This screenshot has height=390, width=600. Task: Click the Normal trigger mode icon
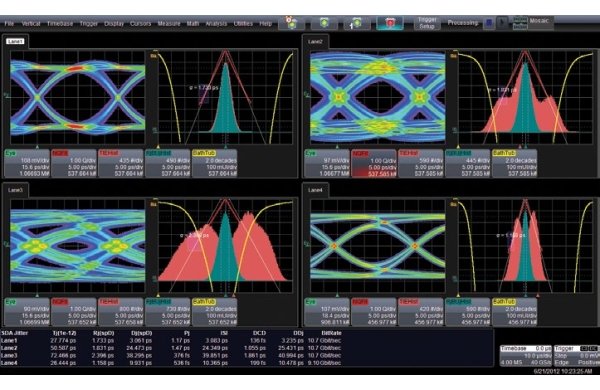click(x=324, y=23)
